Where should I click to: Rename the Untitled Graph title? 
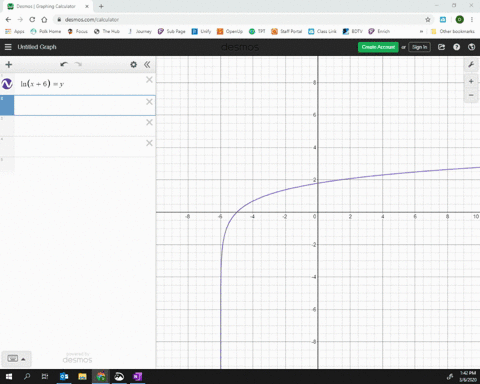click(37, 47)
